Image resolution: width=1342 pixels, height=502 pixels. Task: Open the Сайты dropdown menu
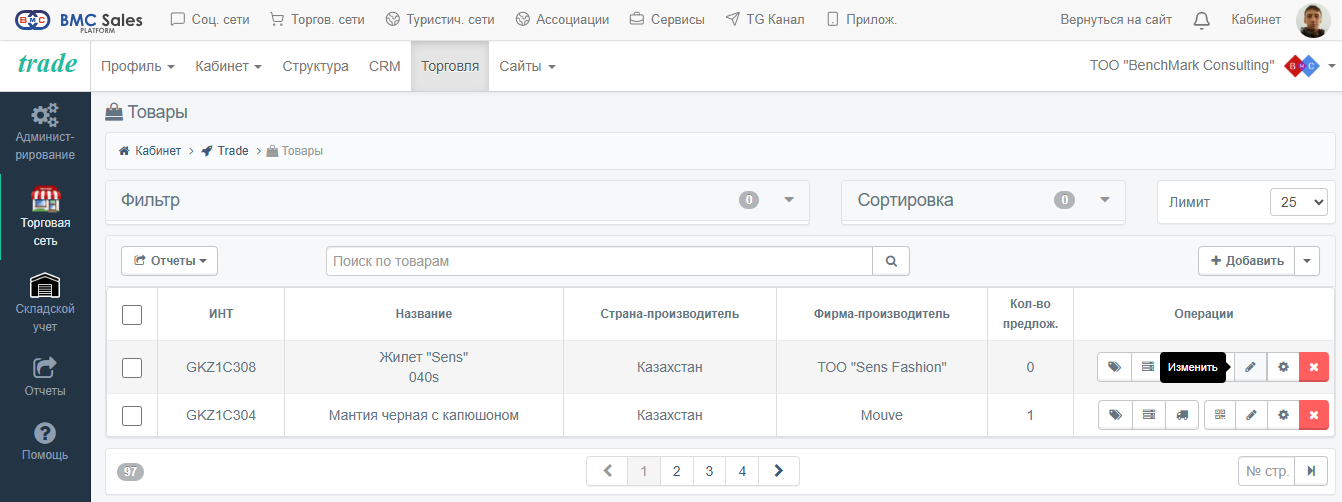coord(527,66)
